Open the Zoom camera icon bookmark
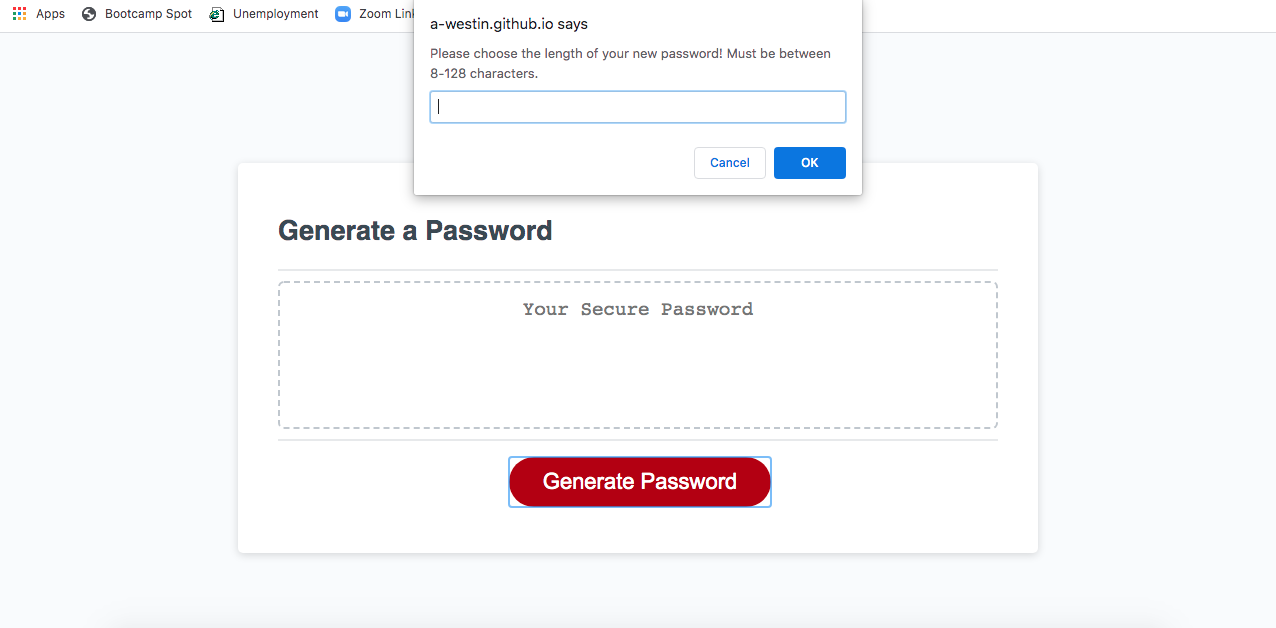This screenshot has height=628, width=1276. click(343, 13)
